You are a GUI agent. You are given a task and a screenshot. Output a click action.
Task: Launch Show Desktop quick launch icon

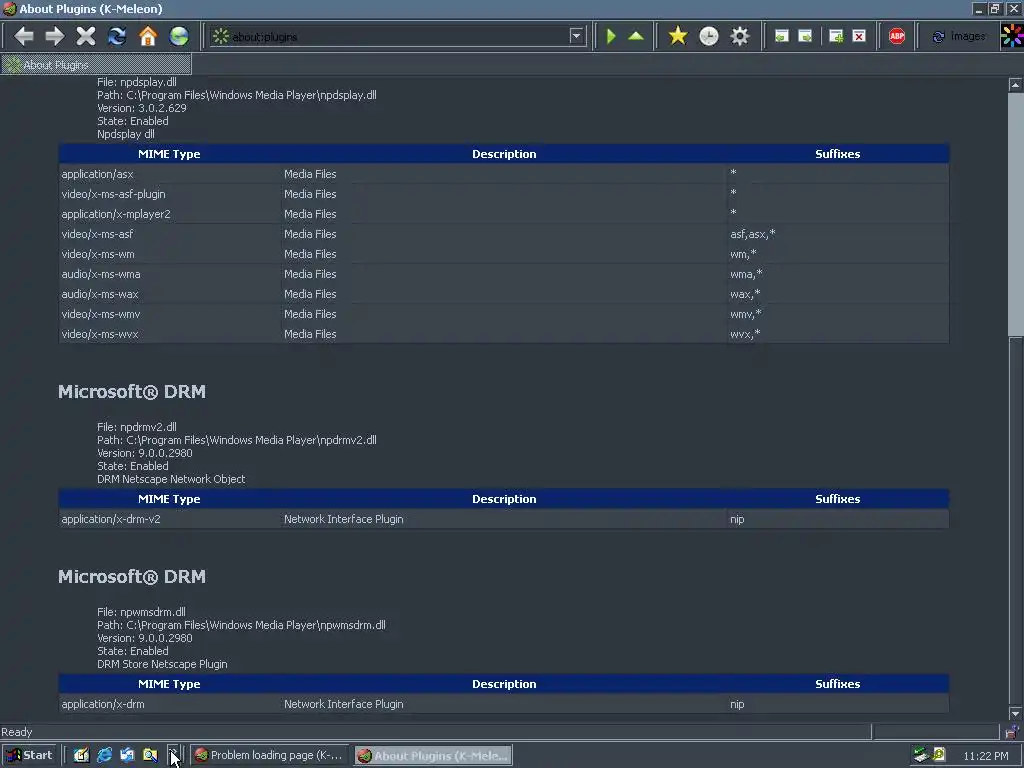pyautogui.click(x=81, y=755)
